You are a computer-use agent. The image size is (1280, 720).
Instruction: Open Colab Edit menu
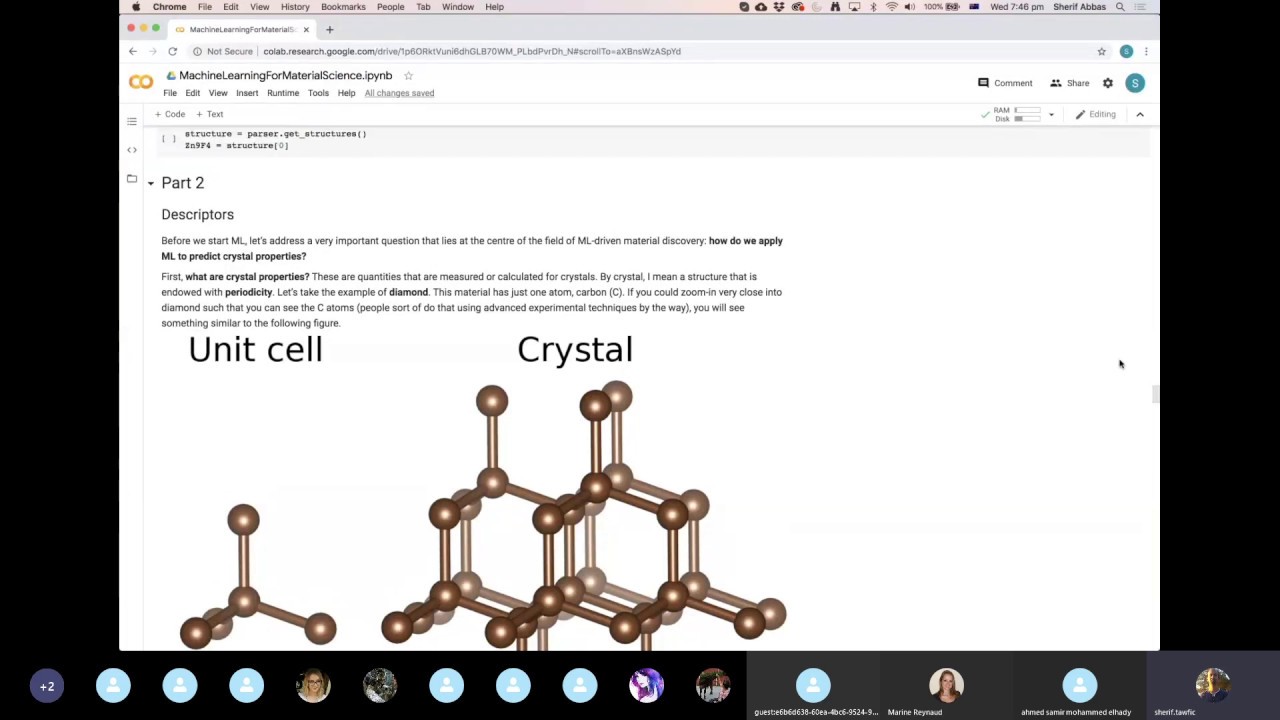click(x=192, y=93)
